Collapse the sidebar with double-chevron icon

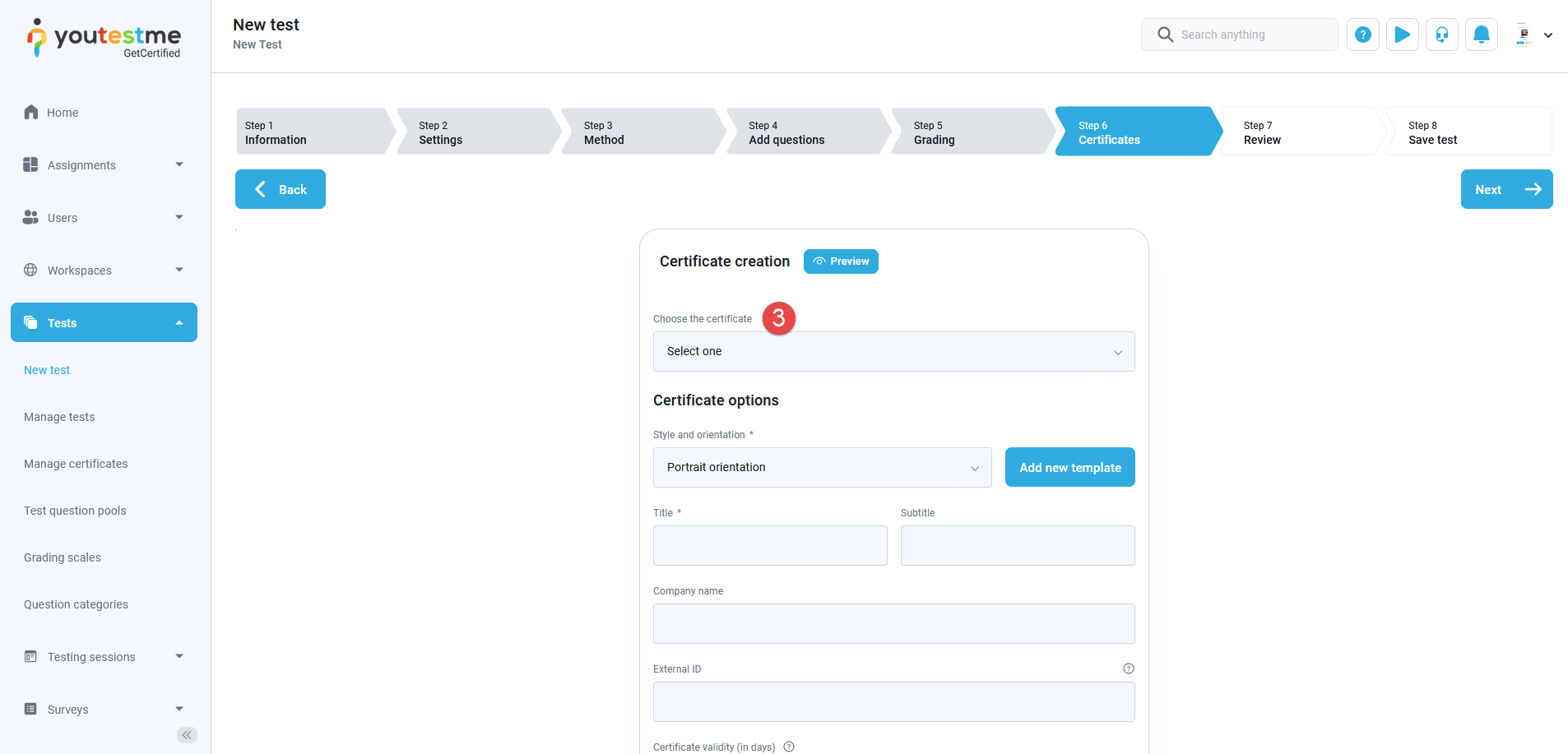187,735
